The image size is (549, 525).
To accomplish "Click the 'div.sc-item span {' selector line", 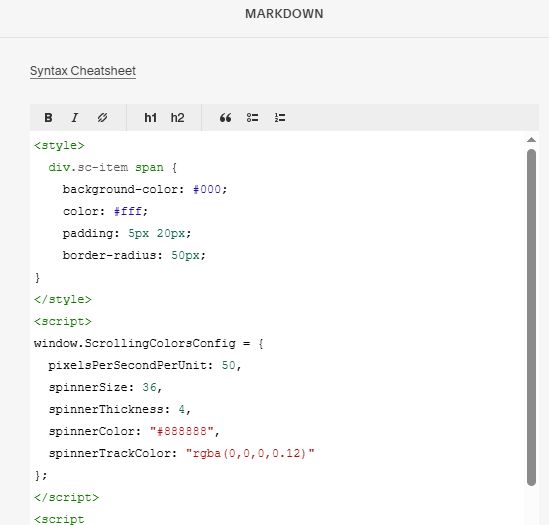I will tap(113, 167).
